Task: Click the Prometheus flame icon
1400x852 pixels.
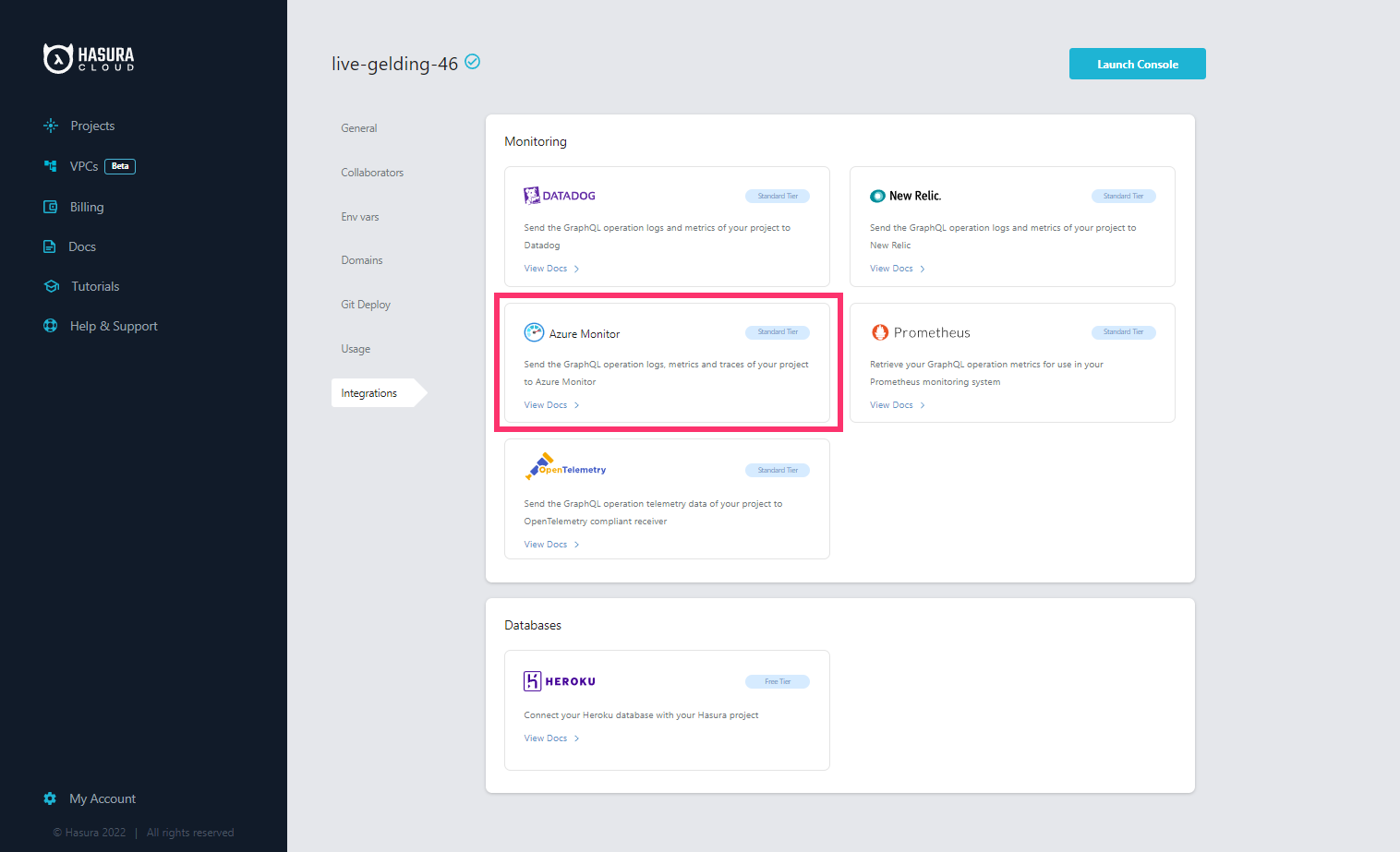Action: 879,331
